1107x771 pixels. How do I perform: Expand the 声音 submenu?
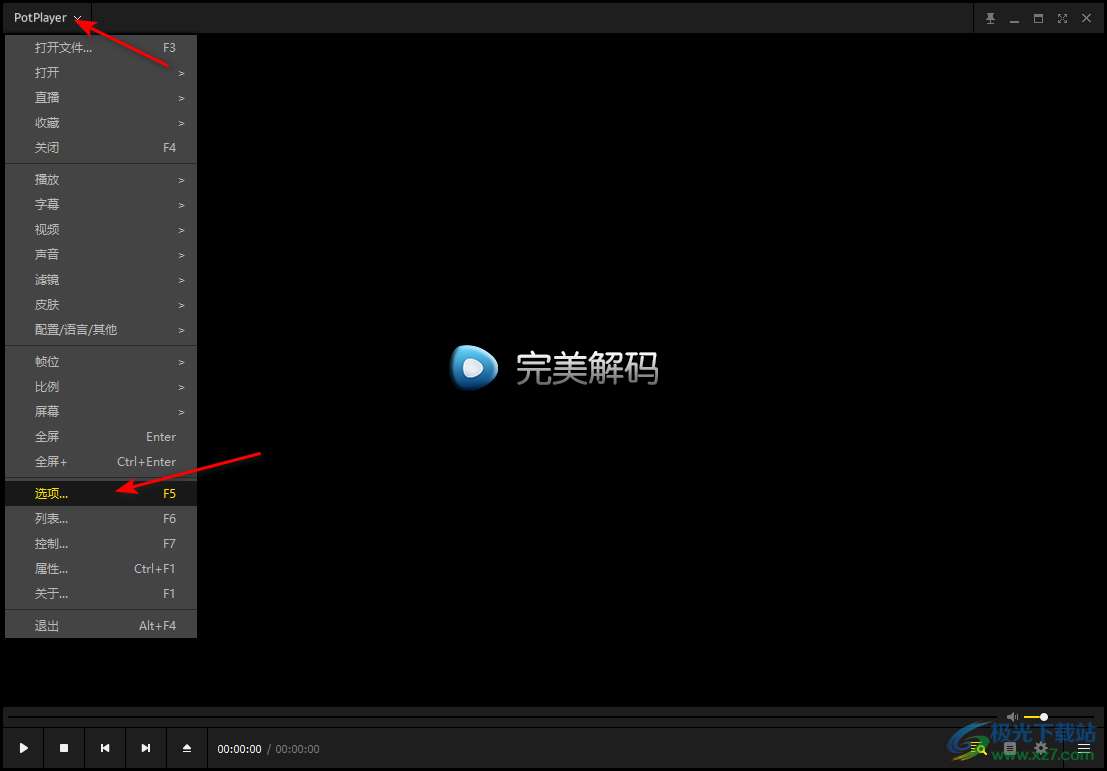coord(101,255)
